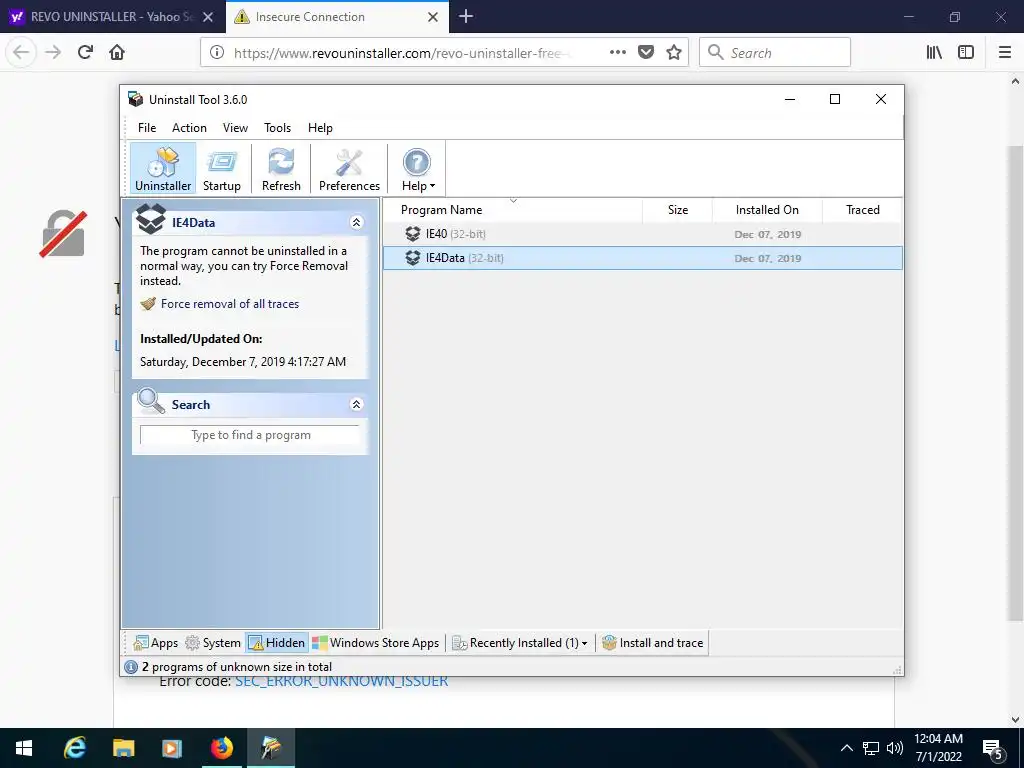Sort by Program Name column header
The image size is (1024, 768).
pyautogui.click(x=513, y=210)
